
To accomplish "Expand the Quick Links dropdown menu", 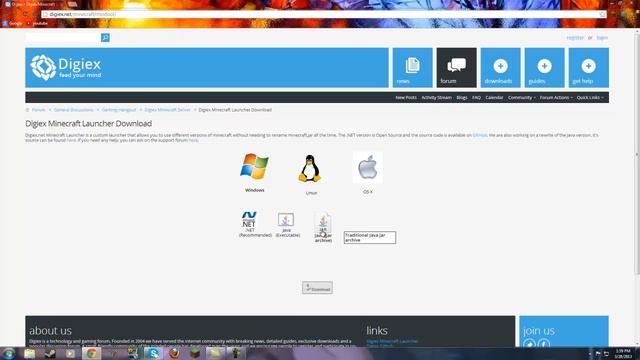I will click(x=590, y=98).
